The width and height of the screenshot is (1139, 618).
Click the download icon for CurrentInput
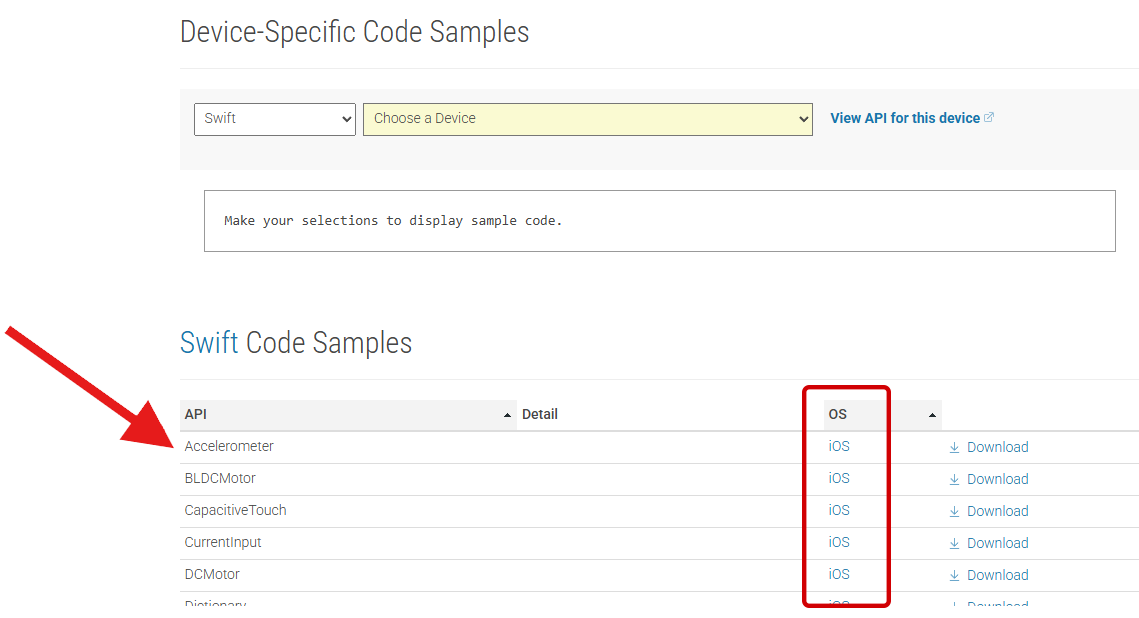tap(954, 543)
